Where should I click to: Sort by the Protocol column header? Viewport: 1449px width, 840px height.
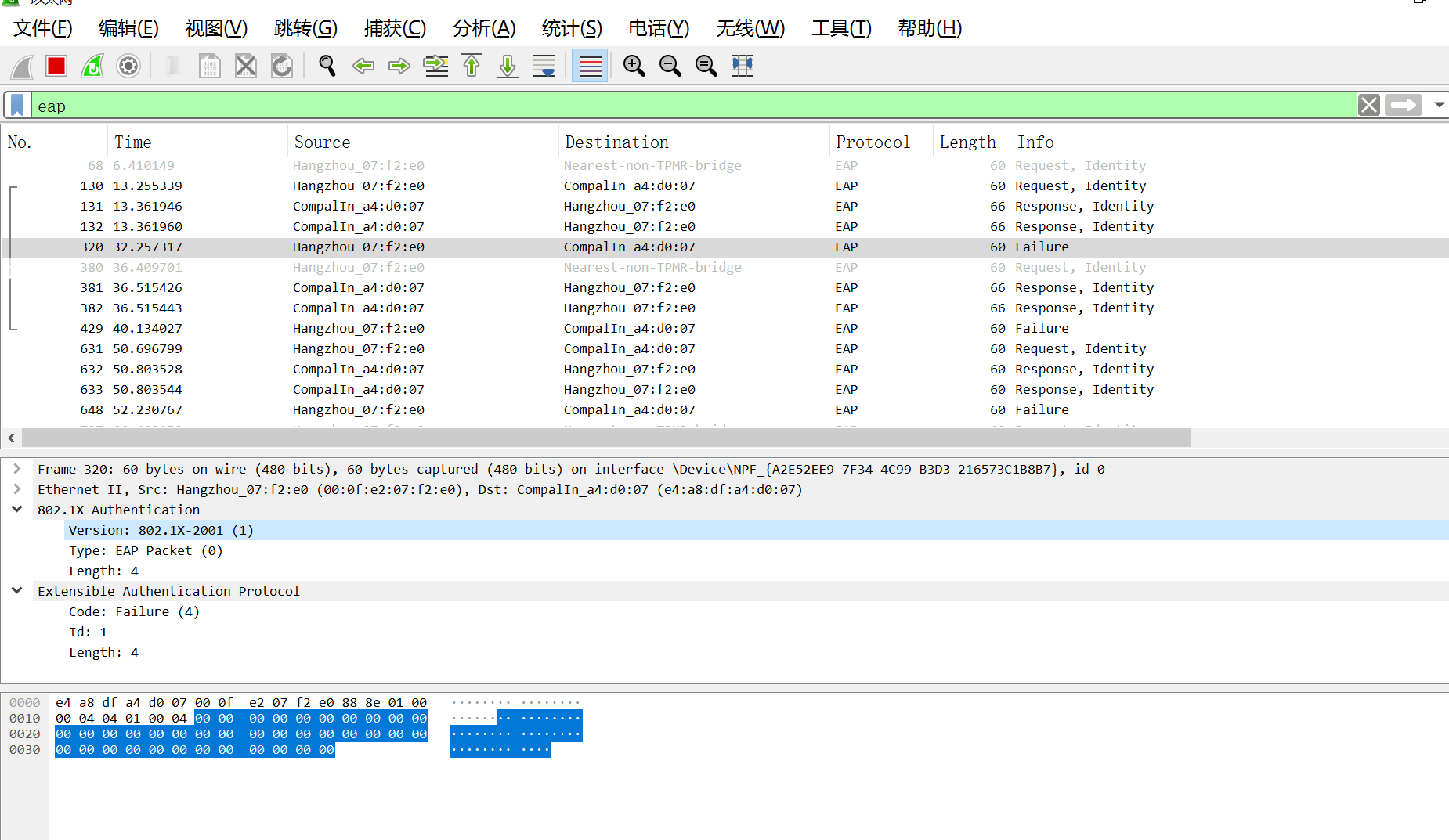(x=881, y=142)
